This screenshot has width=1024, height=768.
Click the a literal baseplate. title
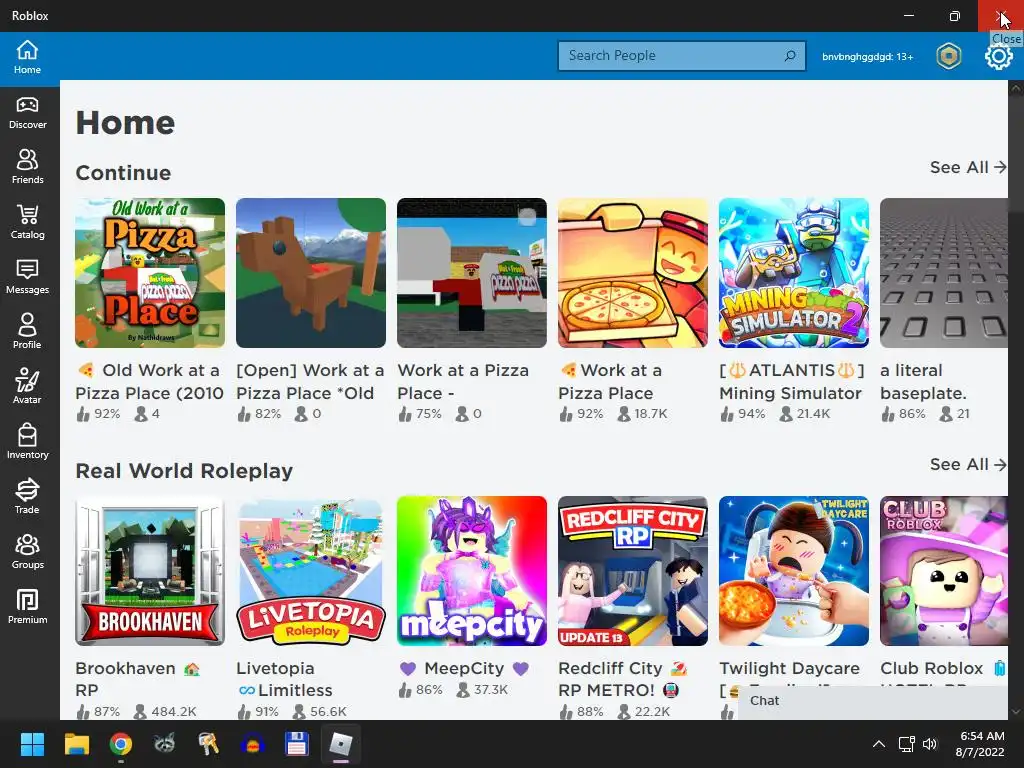923,381
